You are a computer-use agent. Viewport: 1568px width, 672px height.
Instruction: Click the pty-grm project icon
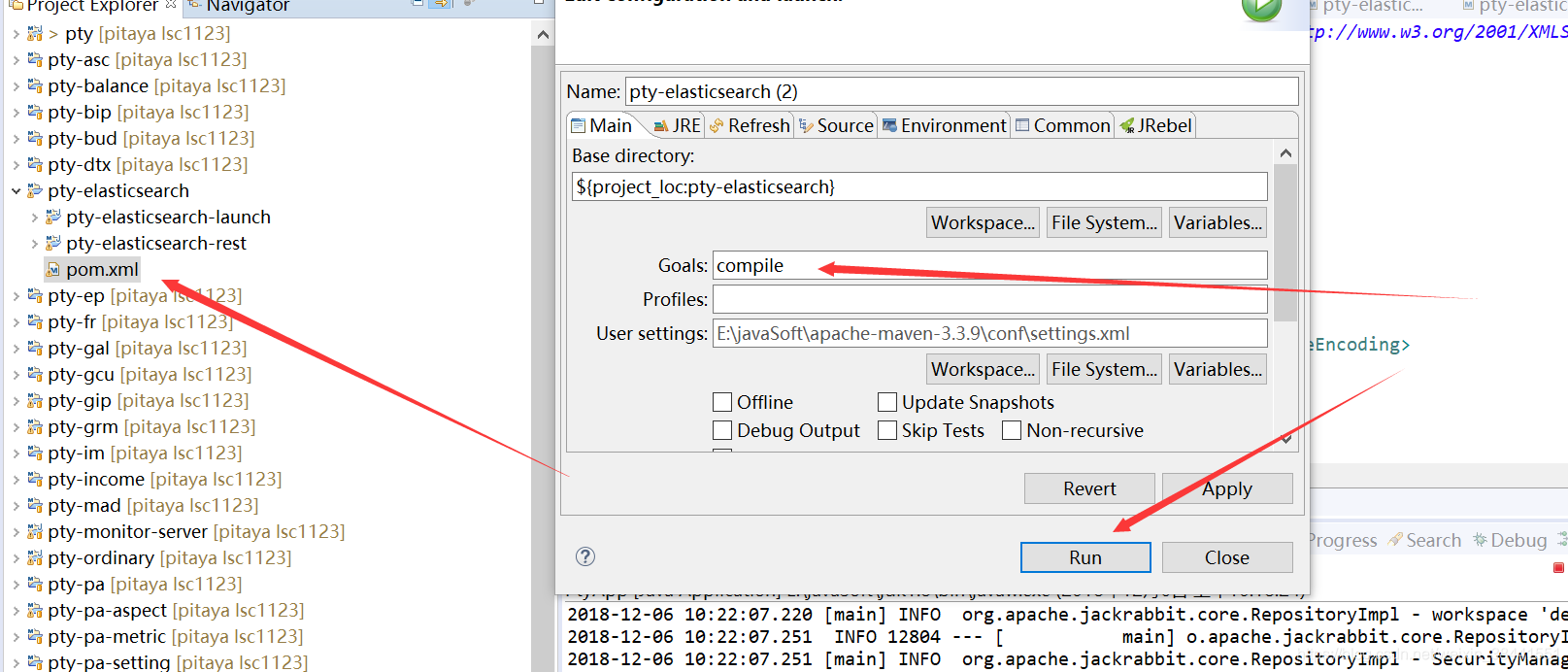35,426
